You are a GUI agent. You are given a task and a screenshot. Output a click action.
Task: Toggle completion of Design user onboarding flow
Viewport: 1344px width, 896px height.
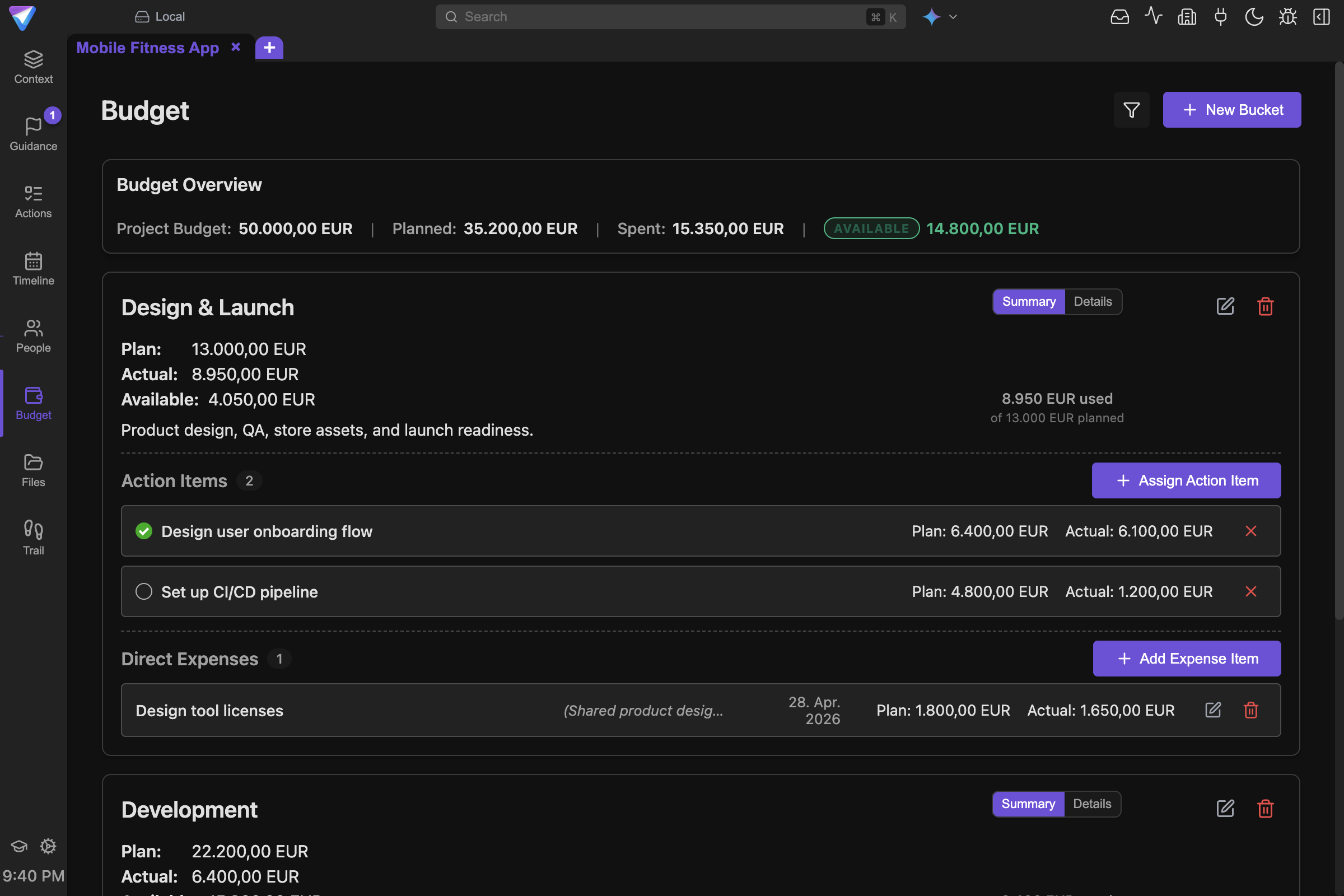point(144,531)
